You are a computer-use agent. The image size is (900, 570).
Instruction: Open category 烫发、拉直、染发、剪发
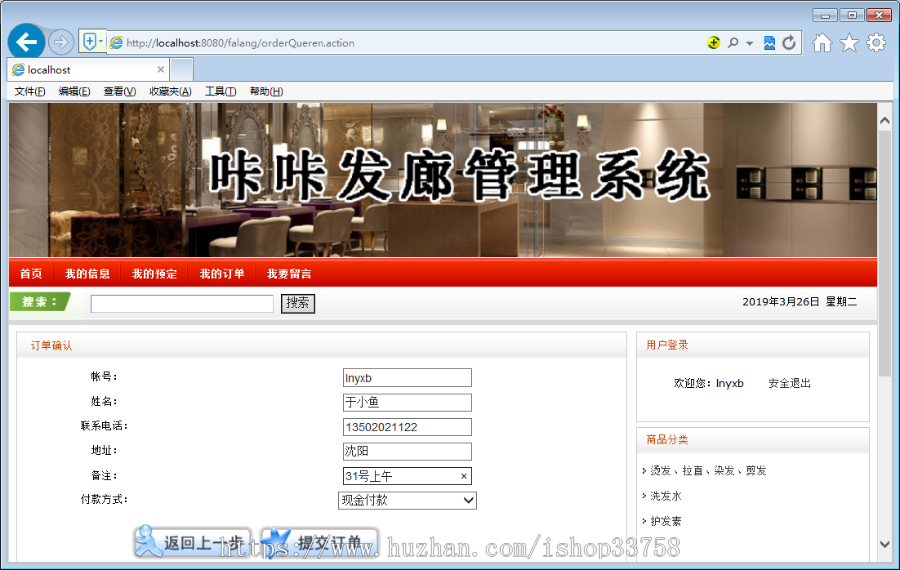[x=708, y=471]
